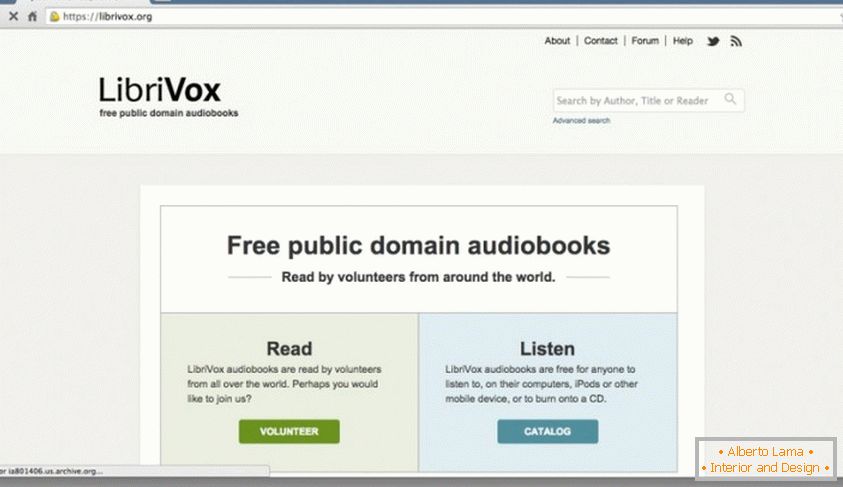Visit the Forum link
The height and width of the screenshot is (487, 843).
click(x=645, y=41)
